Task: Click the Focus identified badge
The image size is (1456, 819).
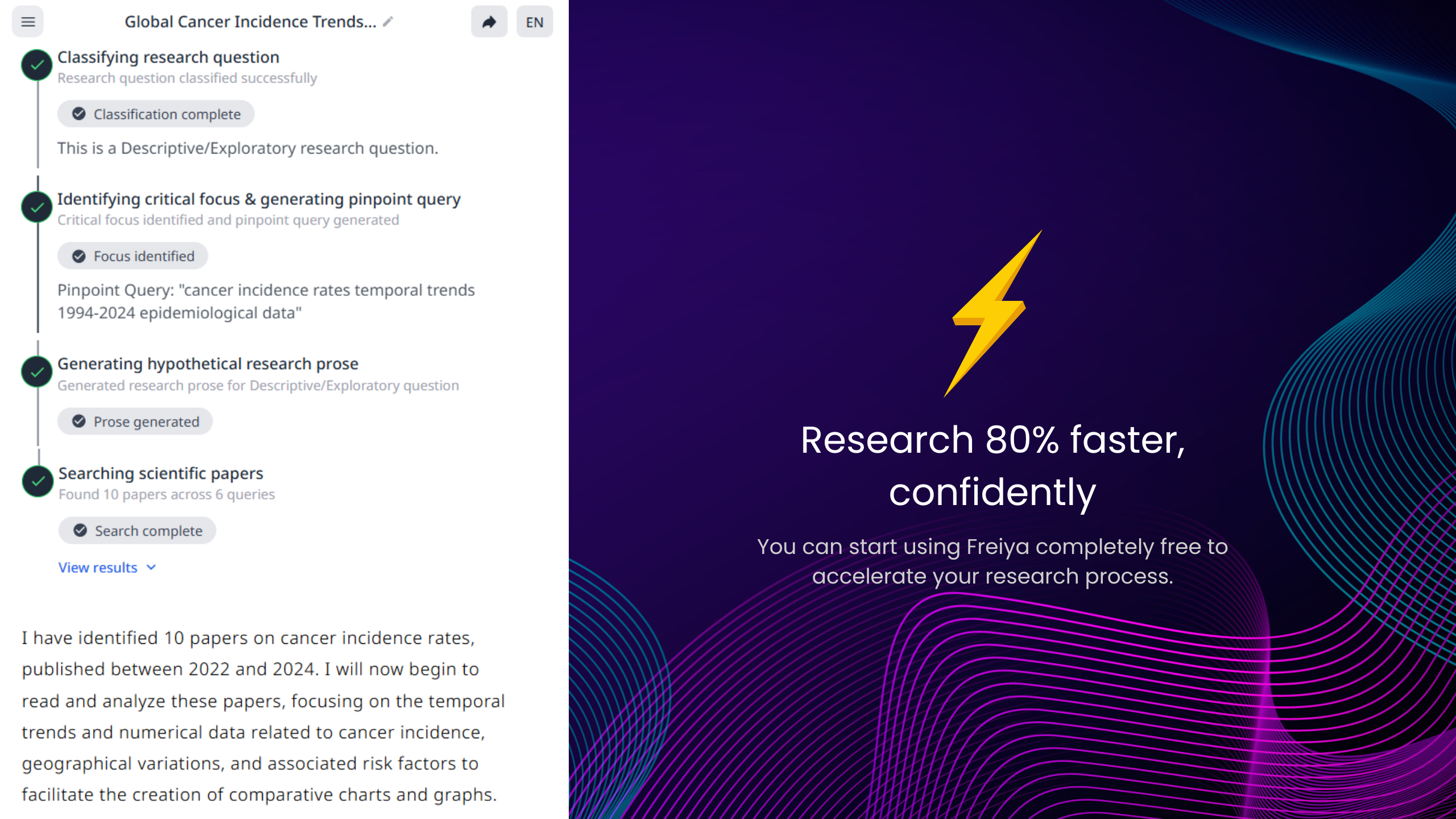Action: coord(133,257)
